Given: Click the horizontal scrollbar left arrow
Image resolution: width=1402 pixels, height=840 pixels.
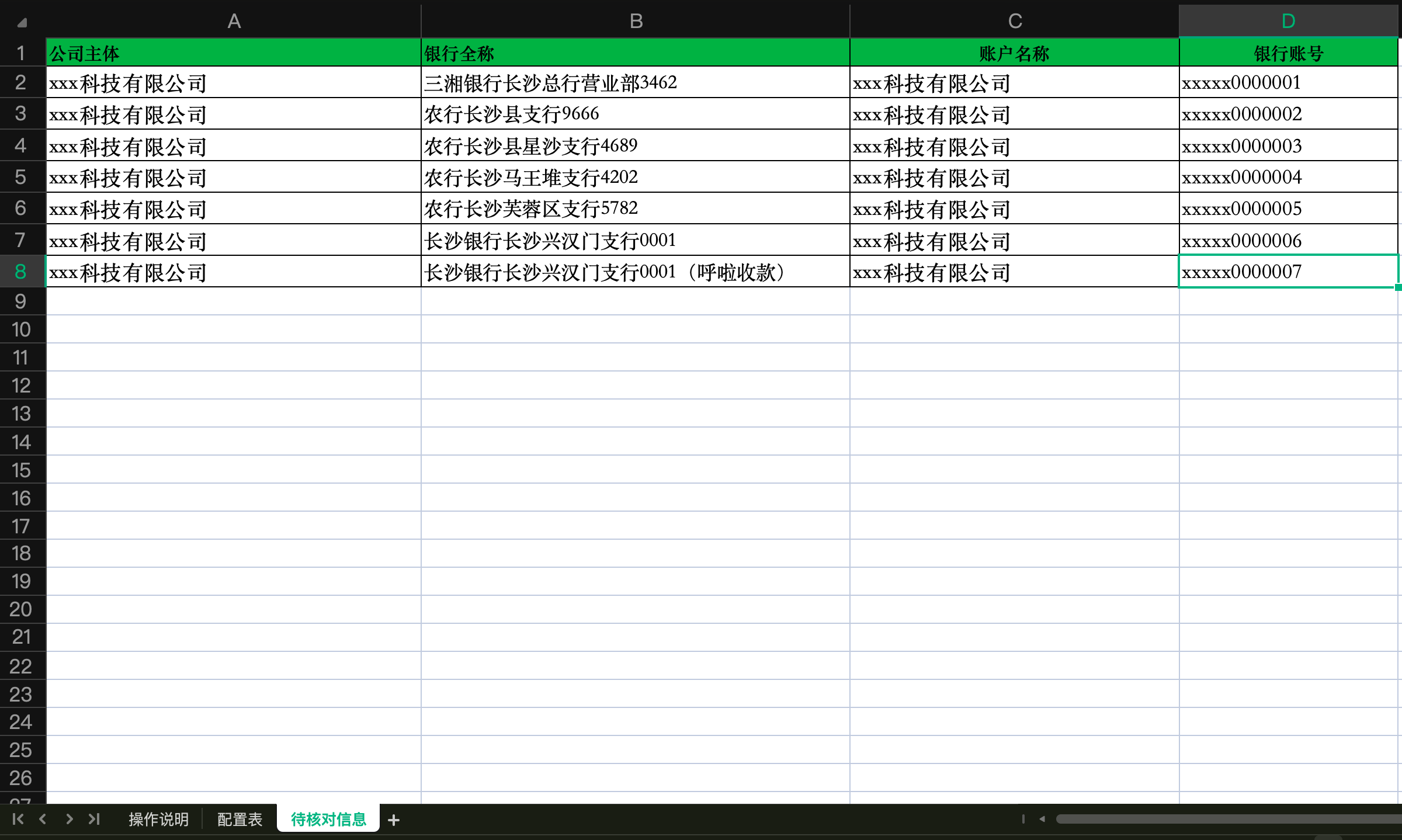Looking at the screenshot, I should [1042, 819].
